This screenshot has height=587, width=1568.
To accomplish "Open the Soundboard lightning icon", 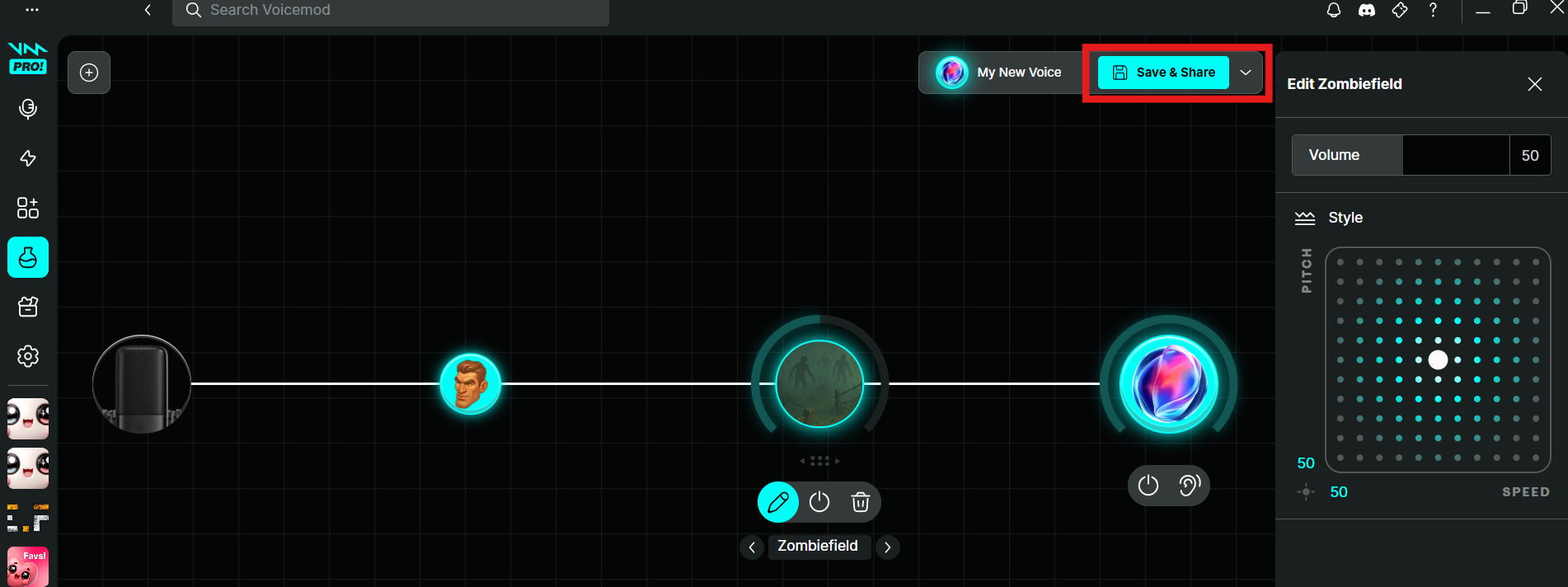I will [28, 158].
